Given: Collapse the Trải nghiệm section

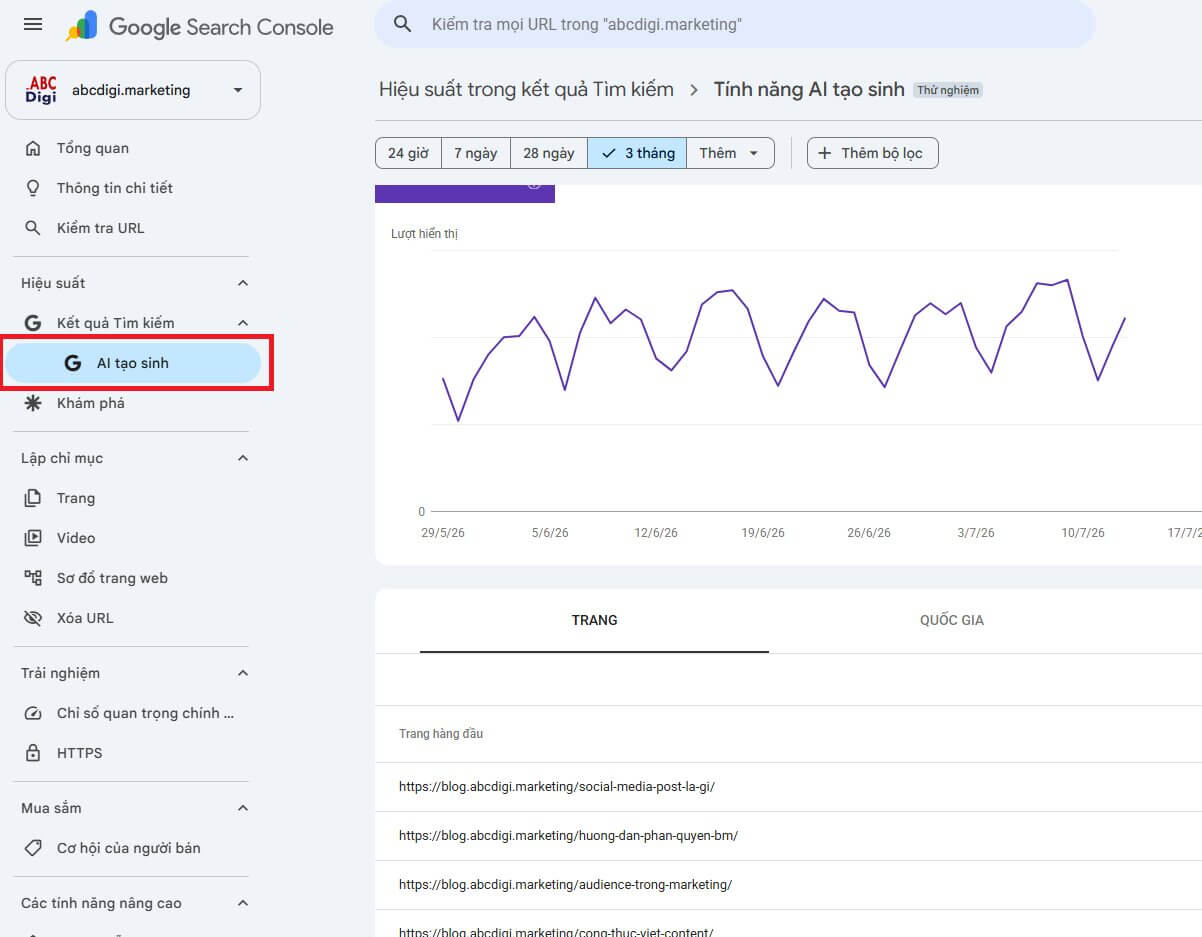Looking at the screenshot, I should click(x=242, y=673).
